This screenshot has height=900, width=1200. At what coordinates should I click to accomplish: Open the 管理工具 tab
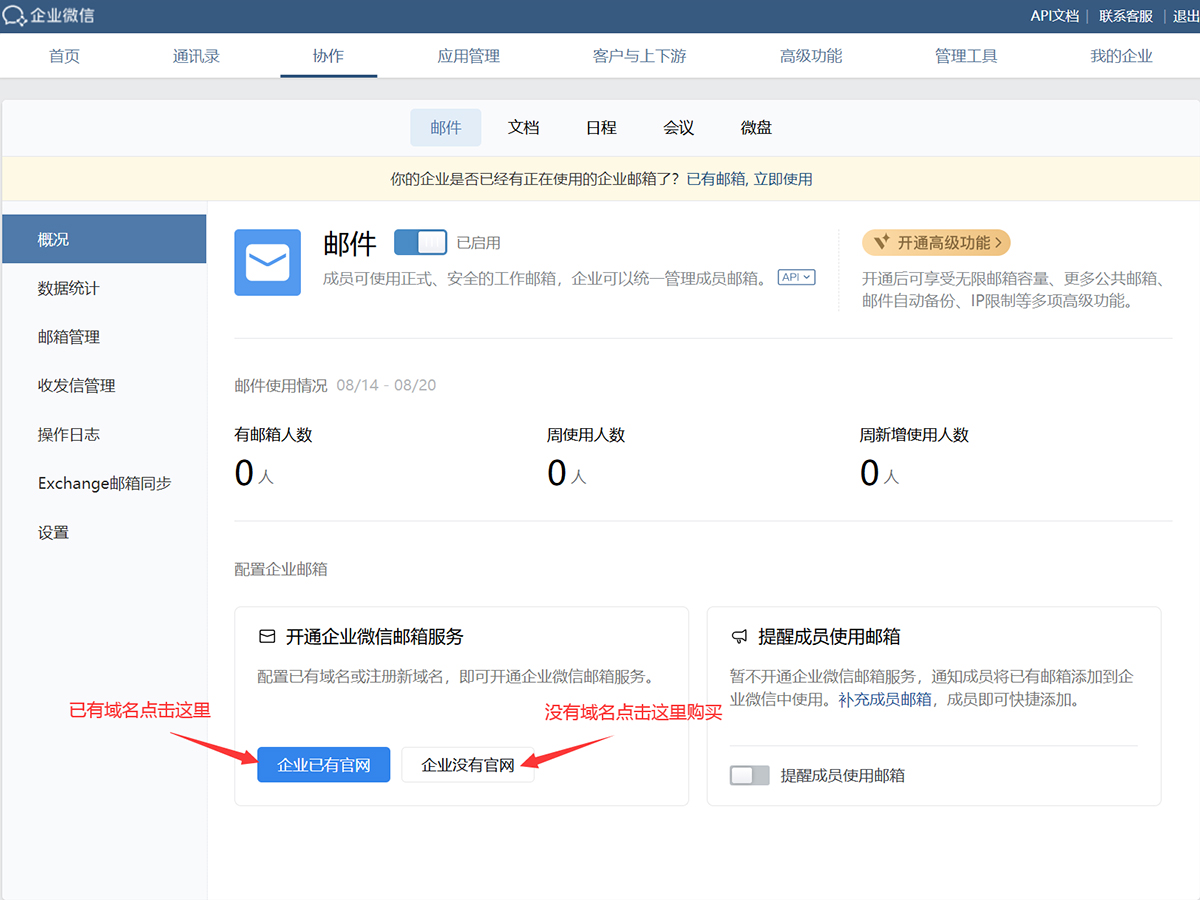coord(966,56)
